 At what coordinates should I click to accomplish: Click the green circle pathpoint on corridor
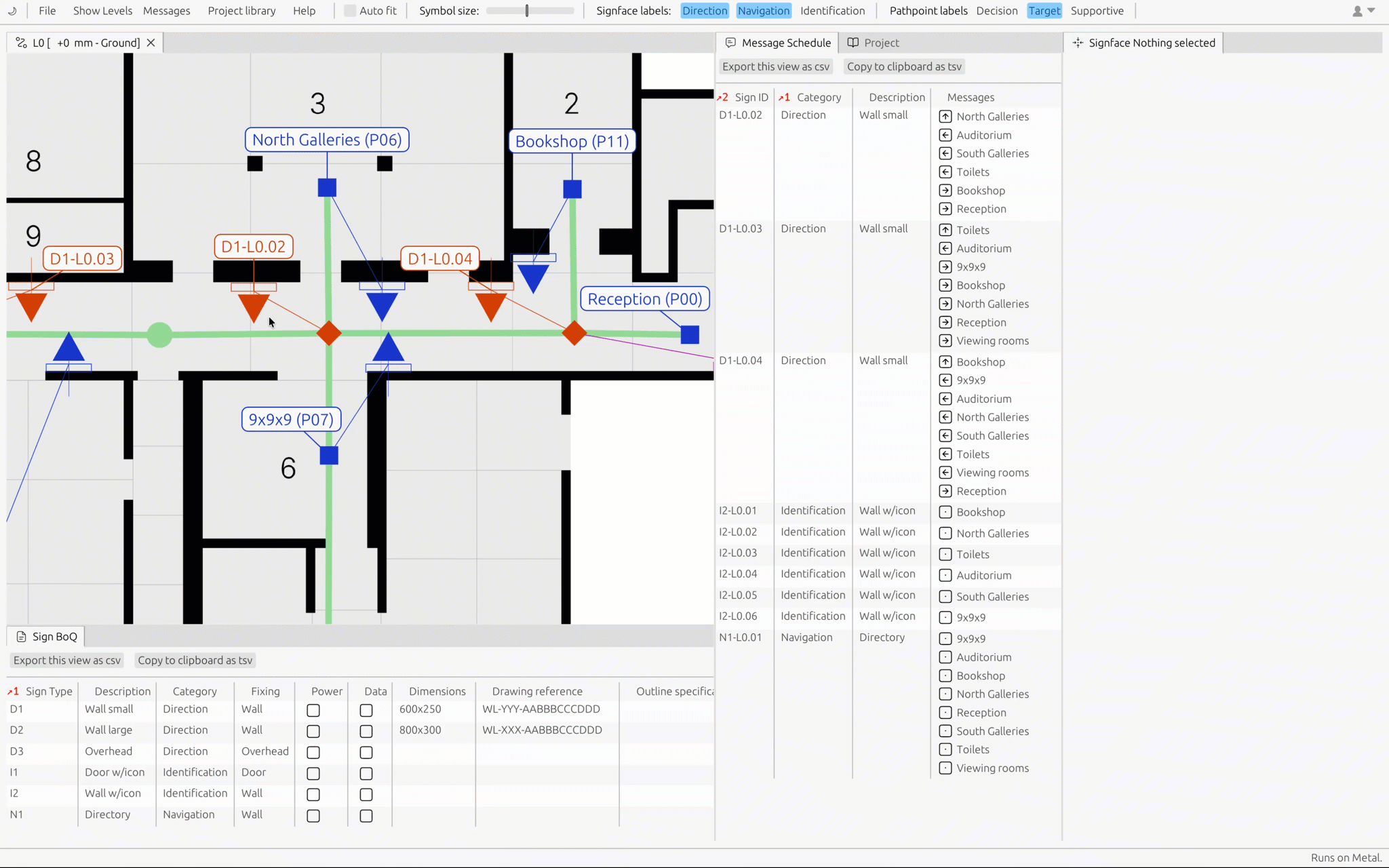pos(159,334)
